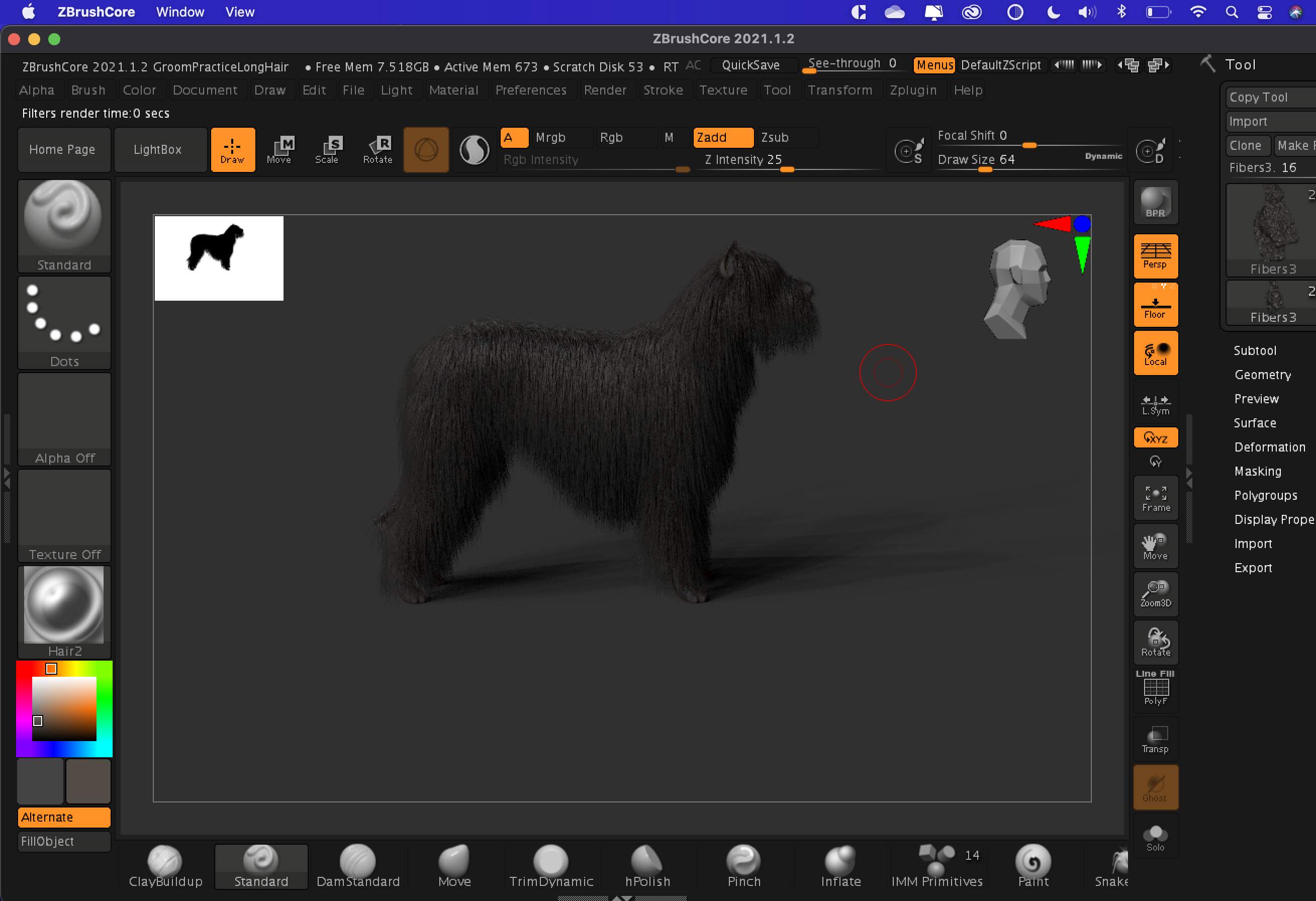Activate BPR render mode
This screenshot has height=901, width=1316.
pos(1155,202)
